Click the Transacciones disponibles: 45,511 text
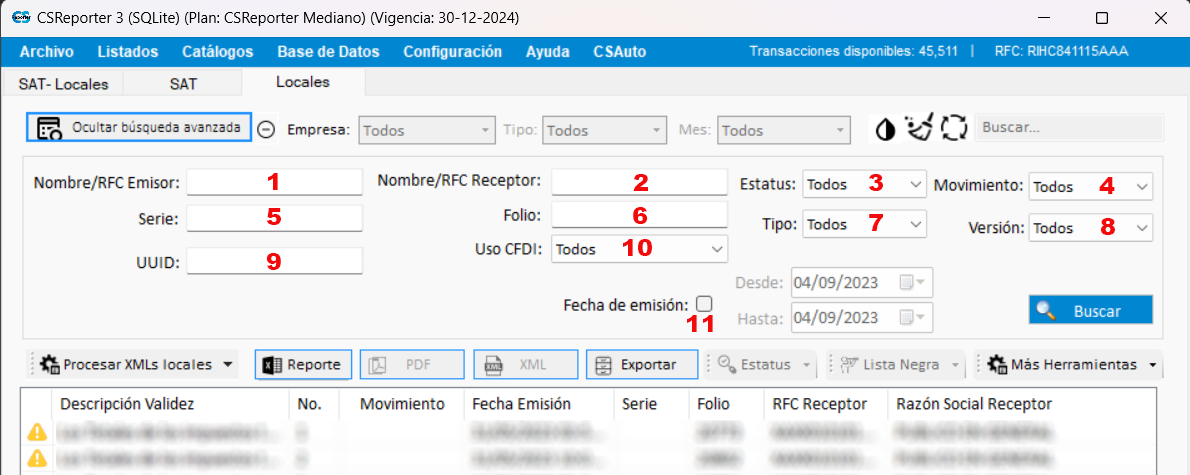The width and height of the screenshot is (1190, 475). tap(853, 52)
